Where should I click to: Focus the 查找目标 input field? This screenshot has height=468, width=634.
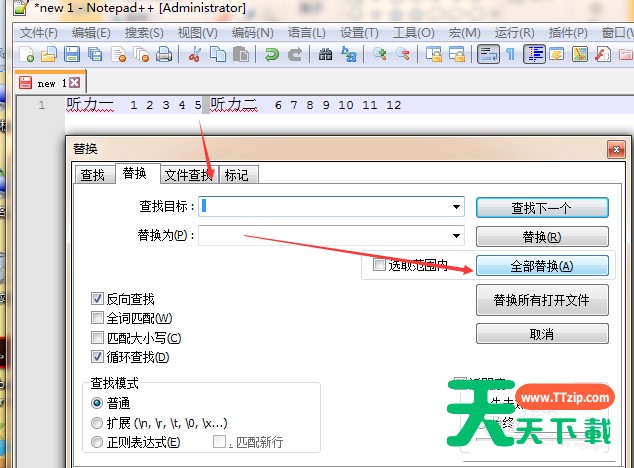pyautogui.click(x=331, y=207)
